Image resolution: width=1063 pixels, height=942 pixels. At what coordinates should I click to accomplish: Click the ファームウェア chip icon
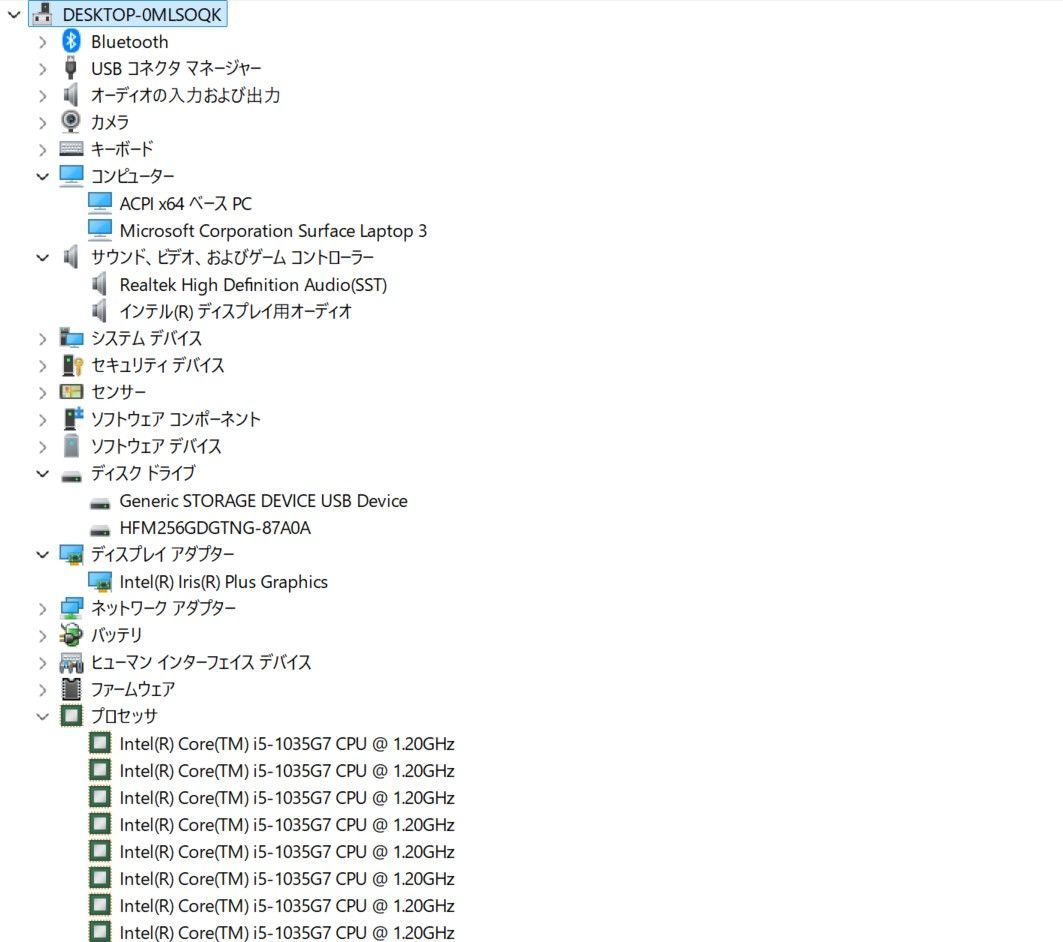pyautogui.click(x=71, y=689)
